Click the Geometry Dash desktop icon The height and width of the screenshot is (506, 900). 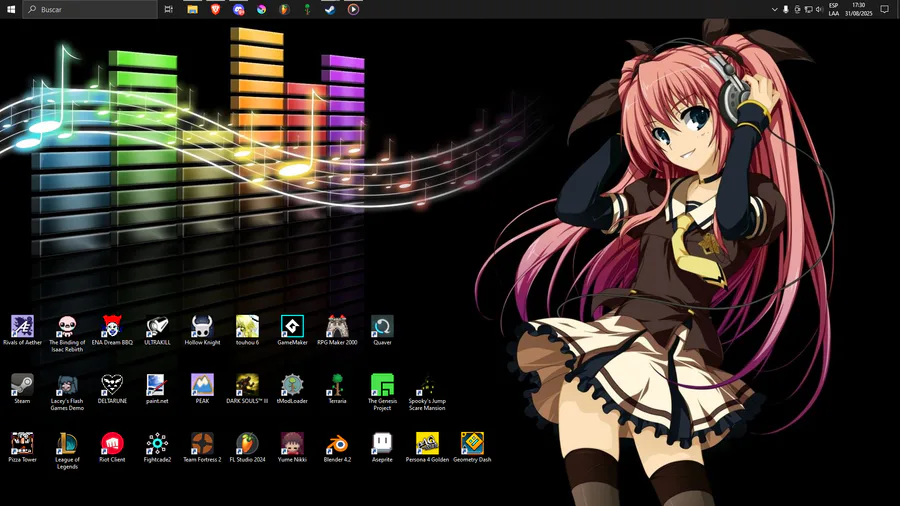click(472, 443)
